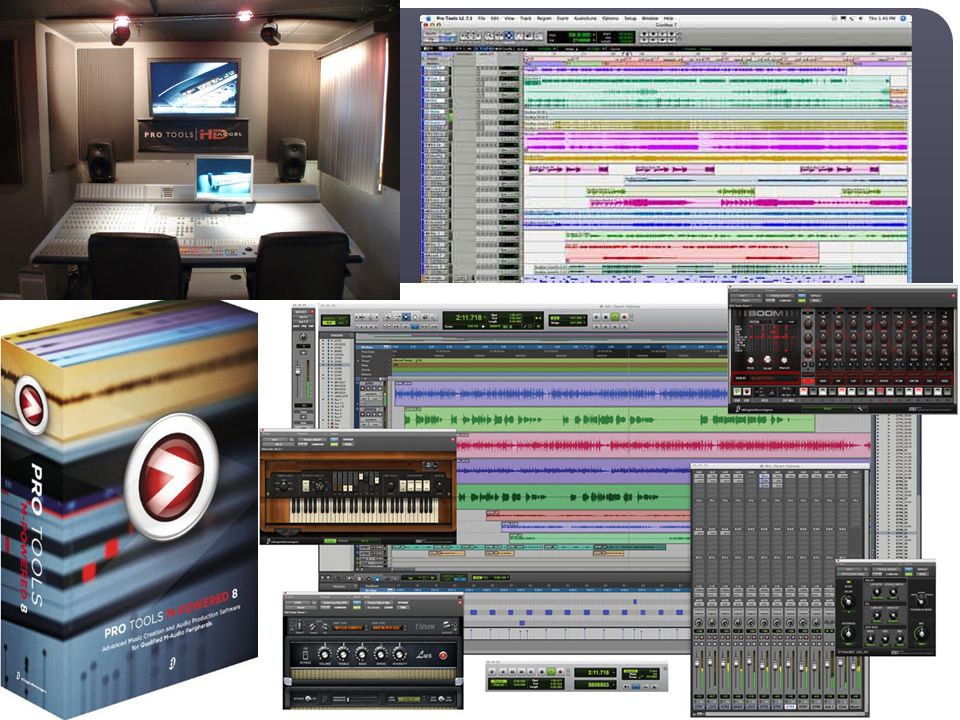
Task: Click the Bass knob on the Lux amp
Action: click(362, 653)
